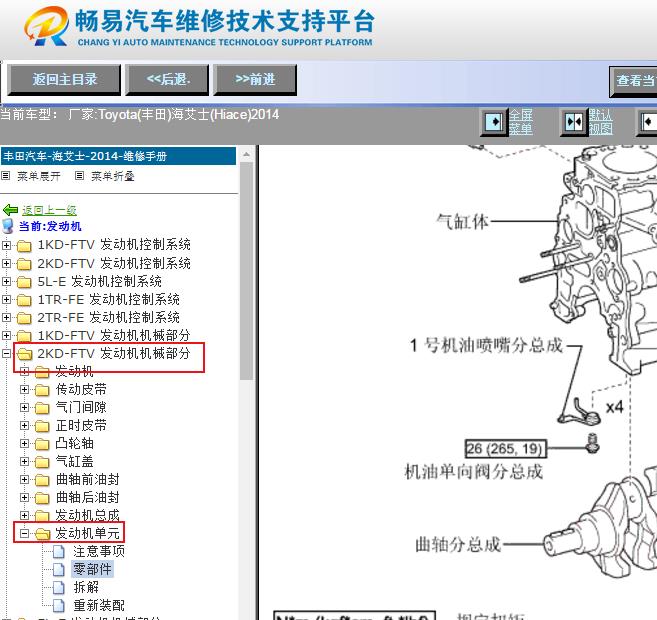Click the 零部件 page icon
Viewport: 657px width, 620px height.
point(59,570)
